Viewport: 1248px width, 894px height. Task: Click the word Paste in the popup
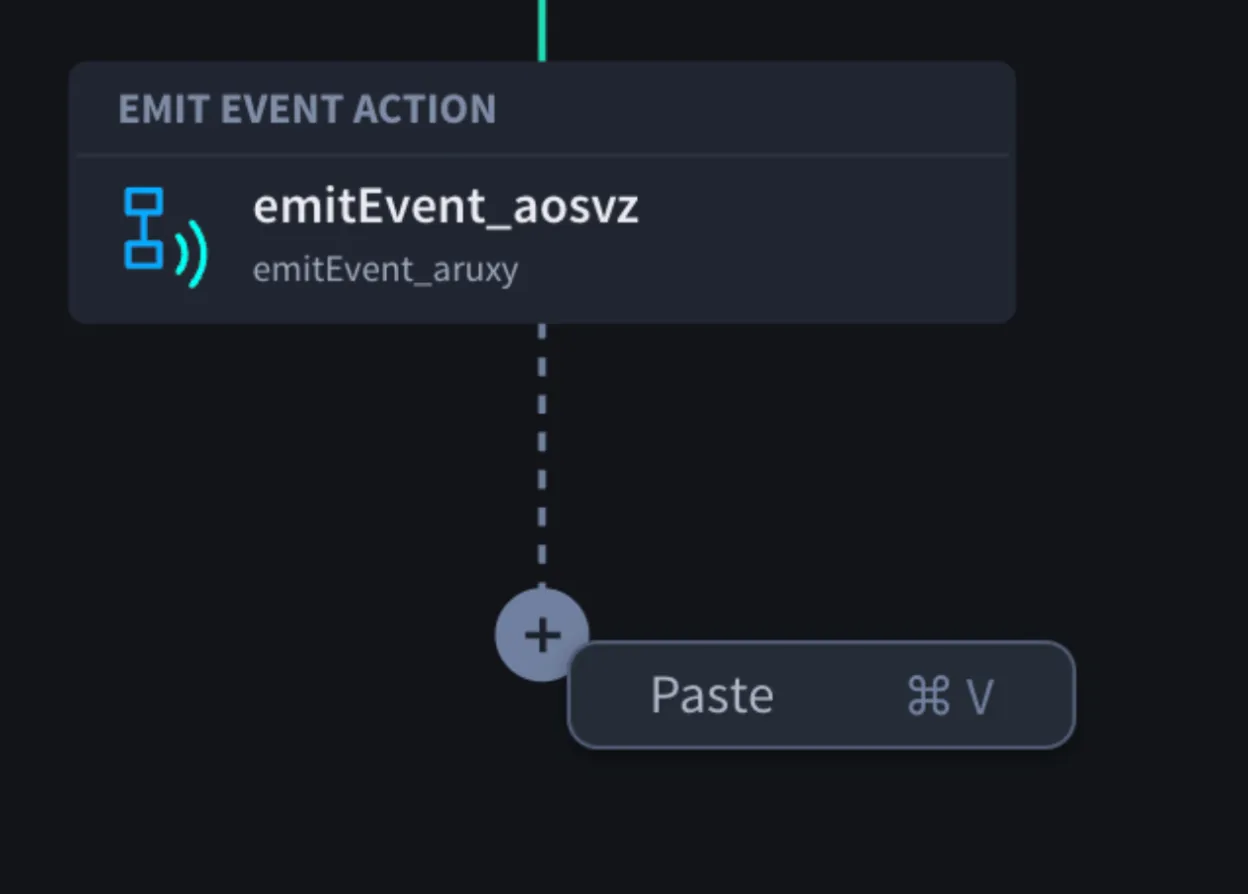[712, 695]
